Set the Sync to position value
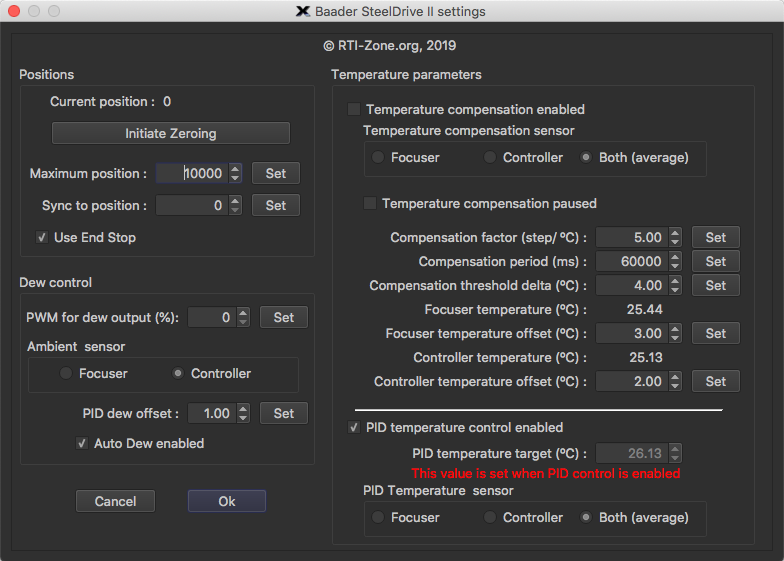 pos(276,206)
